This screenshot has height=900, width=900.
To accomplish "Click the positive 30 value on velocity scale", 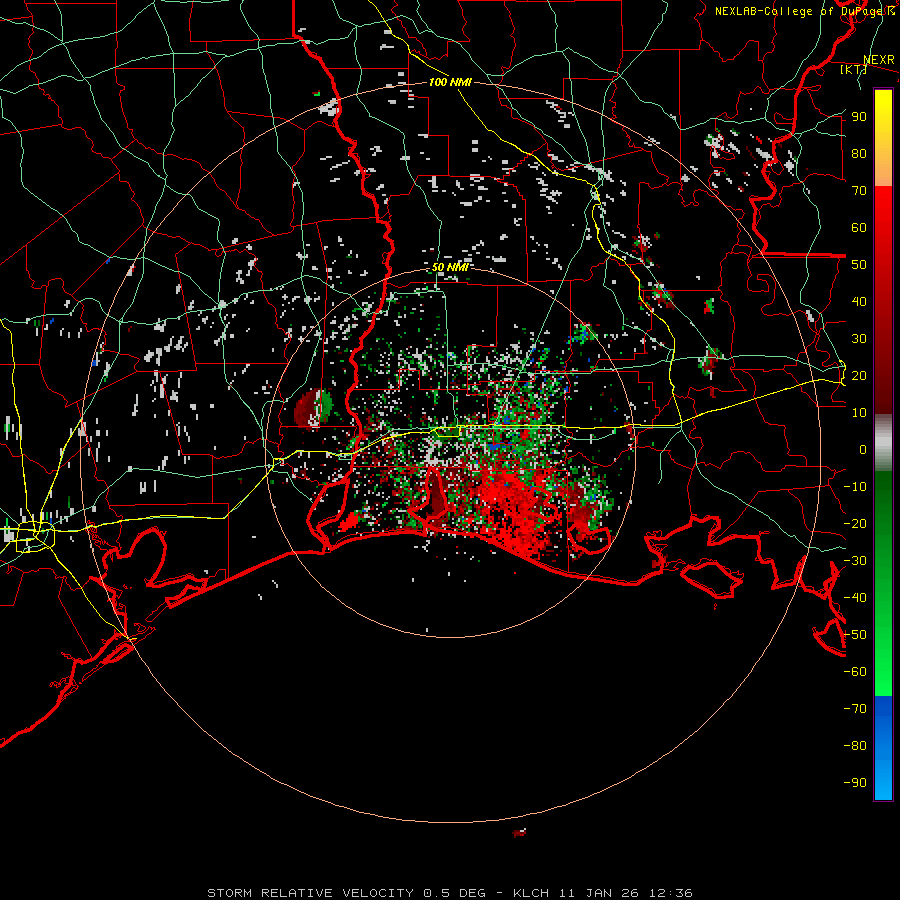I will [859, 339].
